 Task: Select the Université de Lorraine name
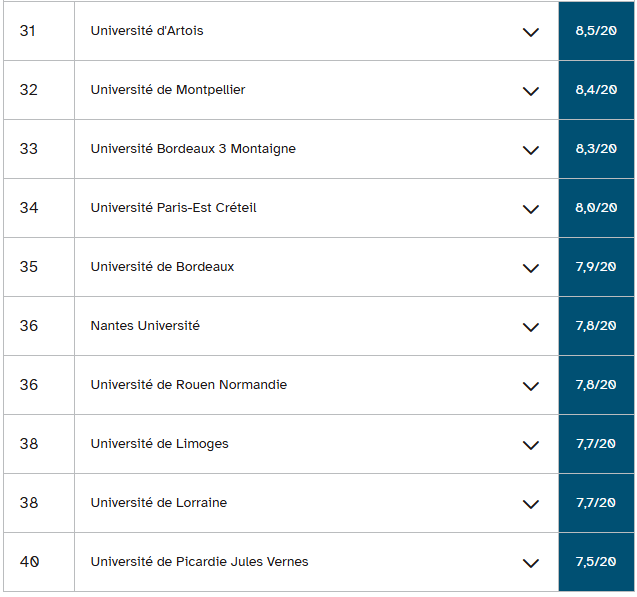tap(159, 503)
